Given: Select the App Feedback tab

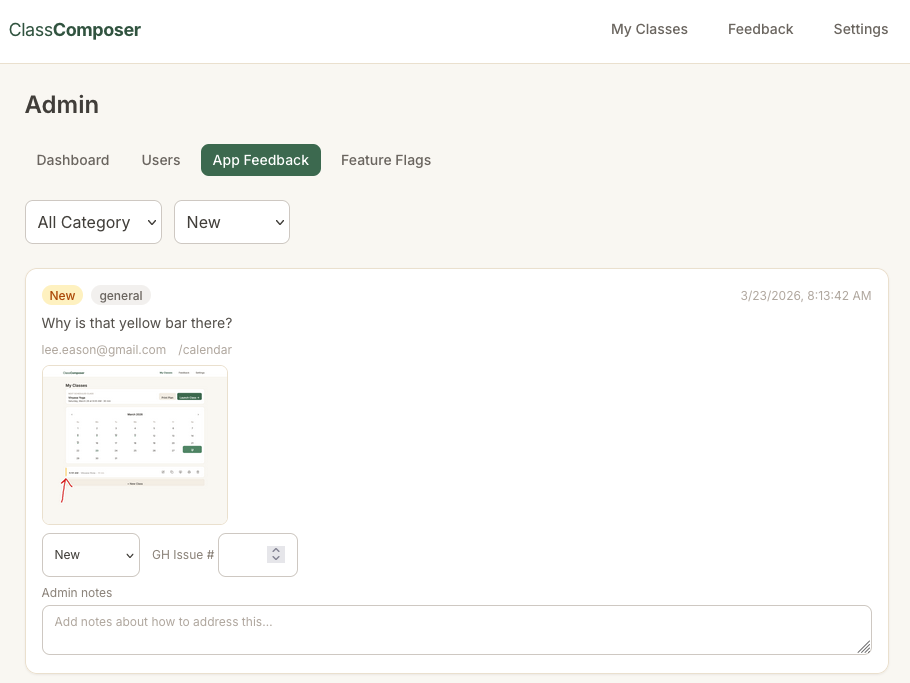Looking at the screenshot, I should [260, 160].
